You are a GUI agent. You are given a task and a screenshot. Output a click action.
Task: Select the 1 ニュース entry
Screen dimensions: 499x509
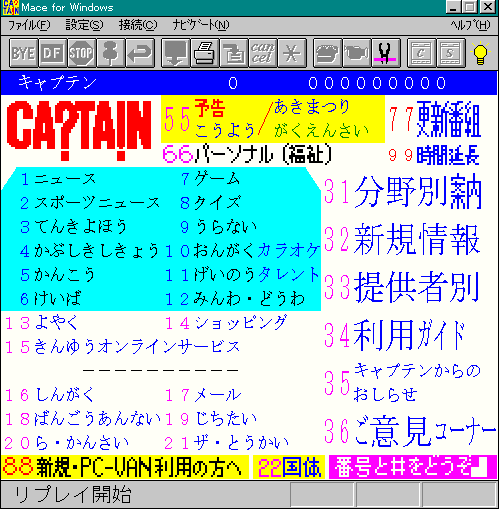click(x=59, y=179)
